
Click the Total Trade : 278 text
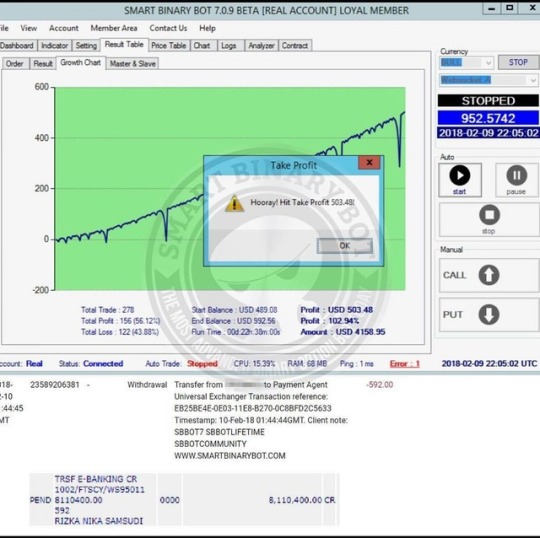108,310
